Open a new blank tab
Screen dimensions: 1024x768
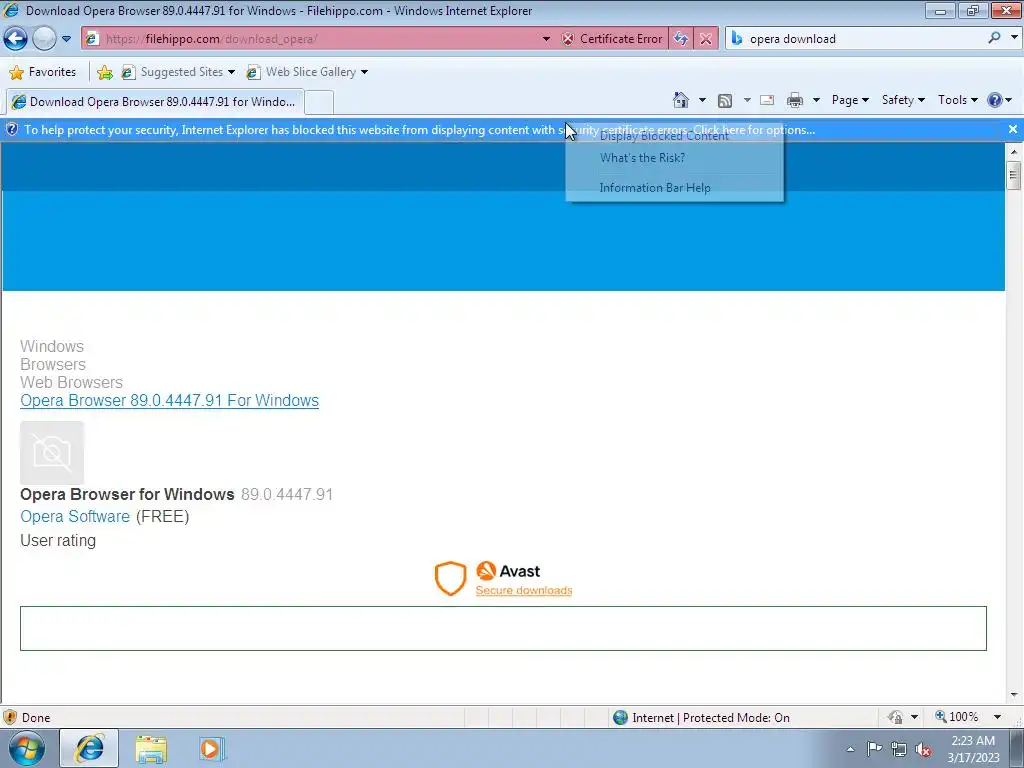click(319, 103)
